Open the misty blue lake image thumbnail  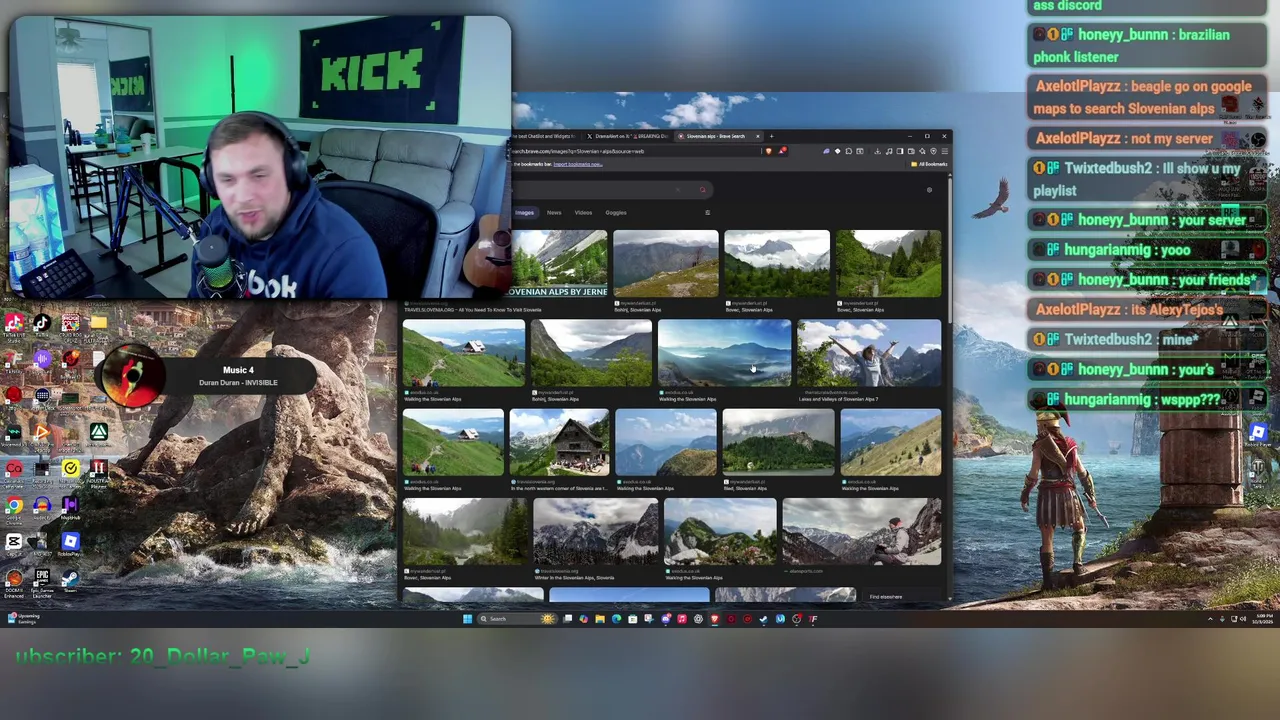click(724, 353)
